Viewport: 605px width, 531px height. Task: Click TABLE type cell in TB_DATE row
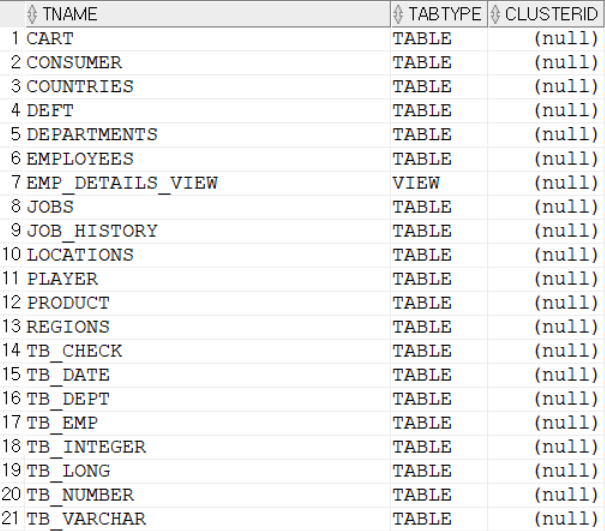pyautogui.click(x=439, y=375)
